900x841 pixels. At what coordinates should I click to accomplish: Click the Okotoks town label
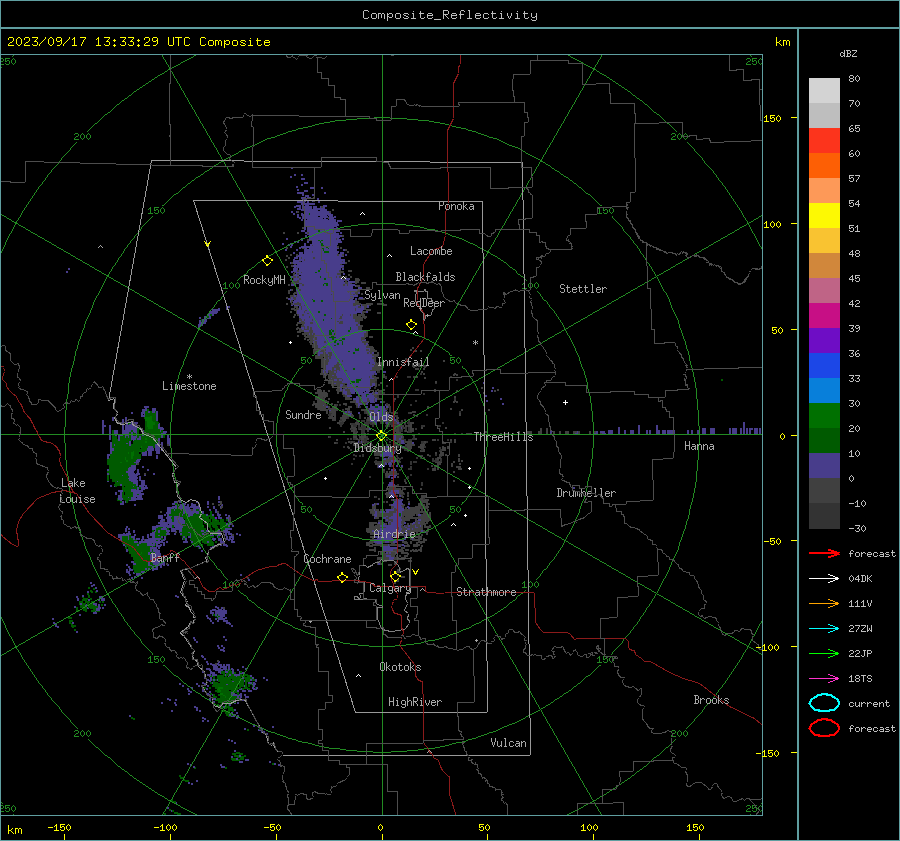(400, 666)
